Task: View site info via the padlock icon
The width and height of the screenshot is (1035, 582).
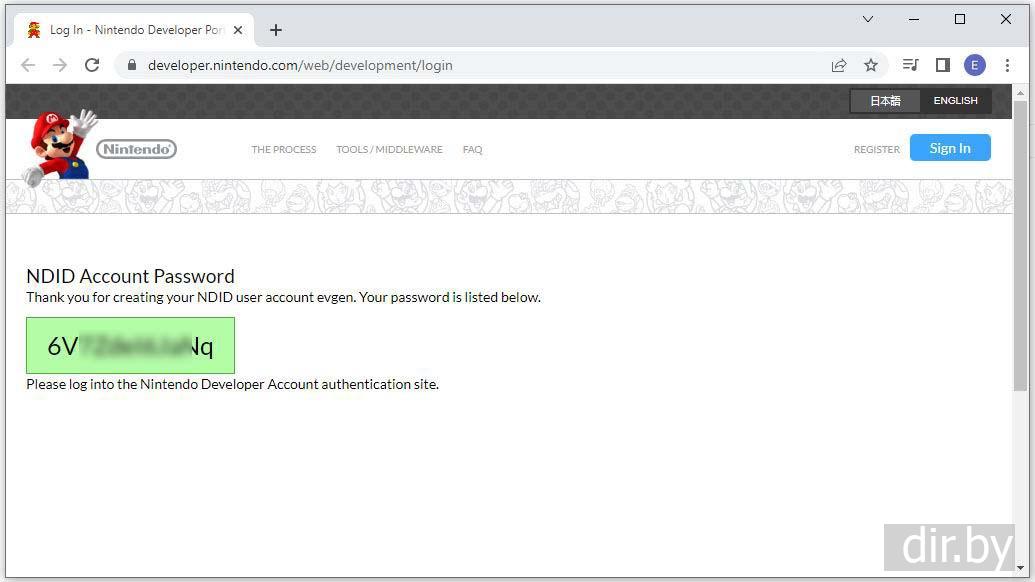Action: [132, 65]
